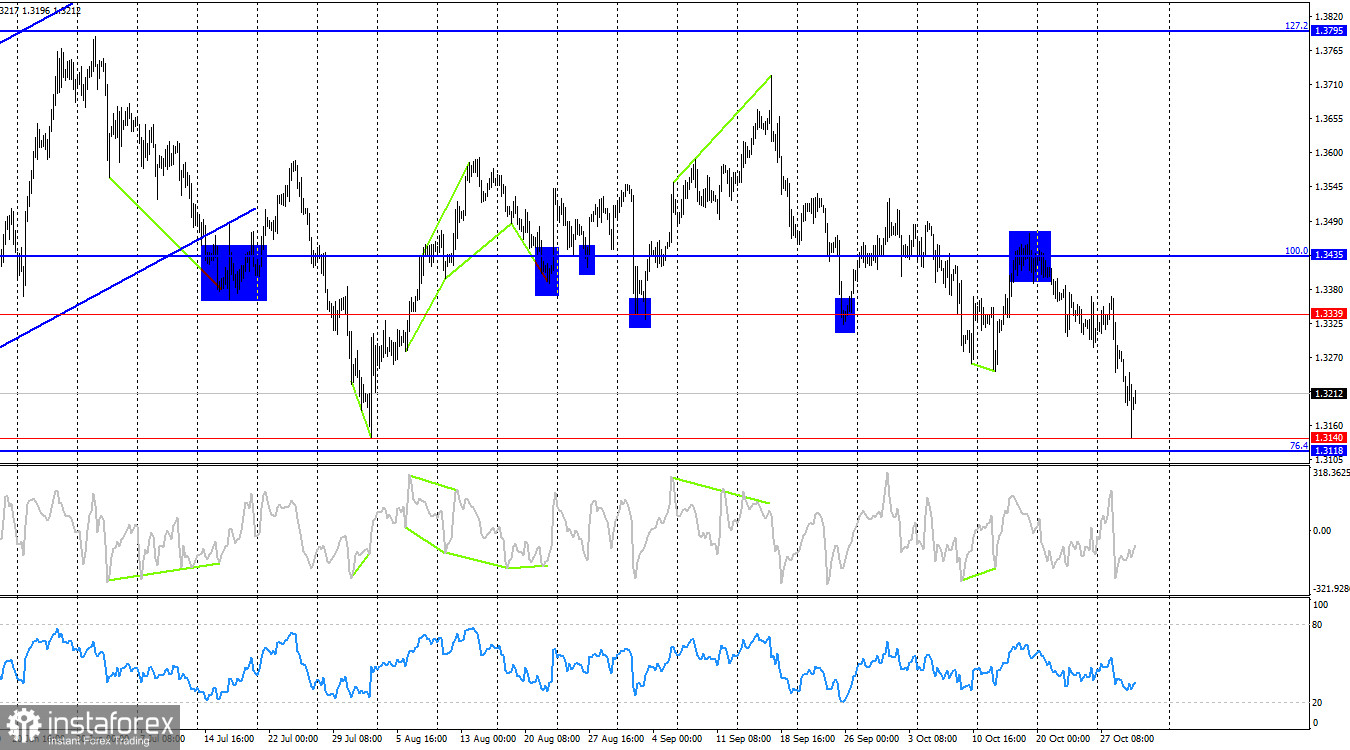Select the blue marker rectangle near 26 Sep
This screenshot has width=1350, height=750.
coord(844,316)
